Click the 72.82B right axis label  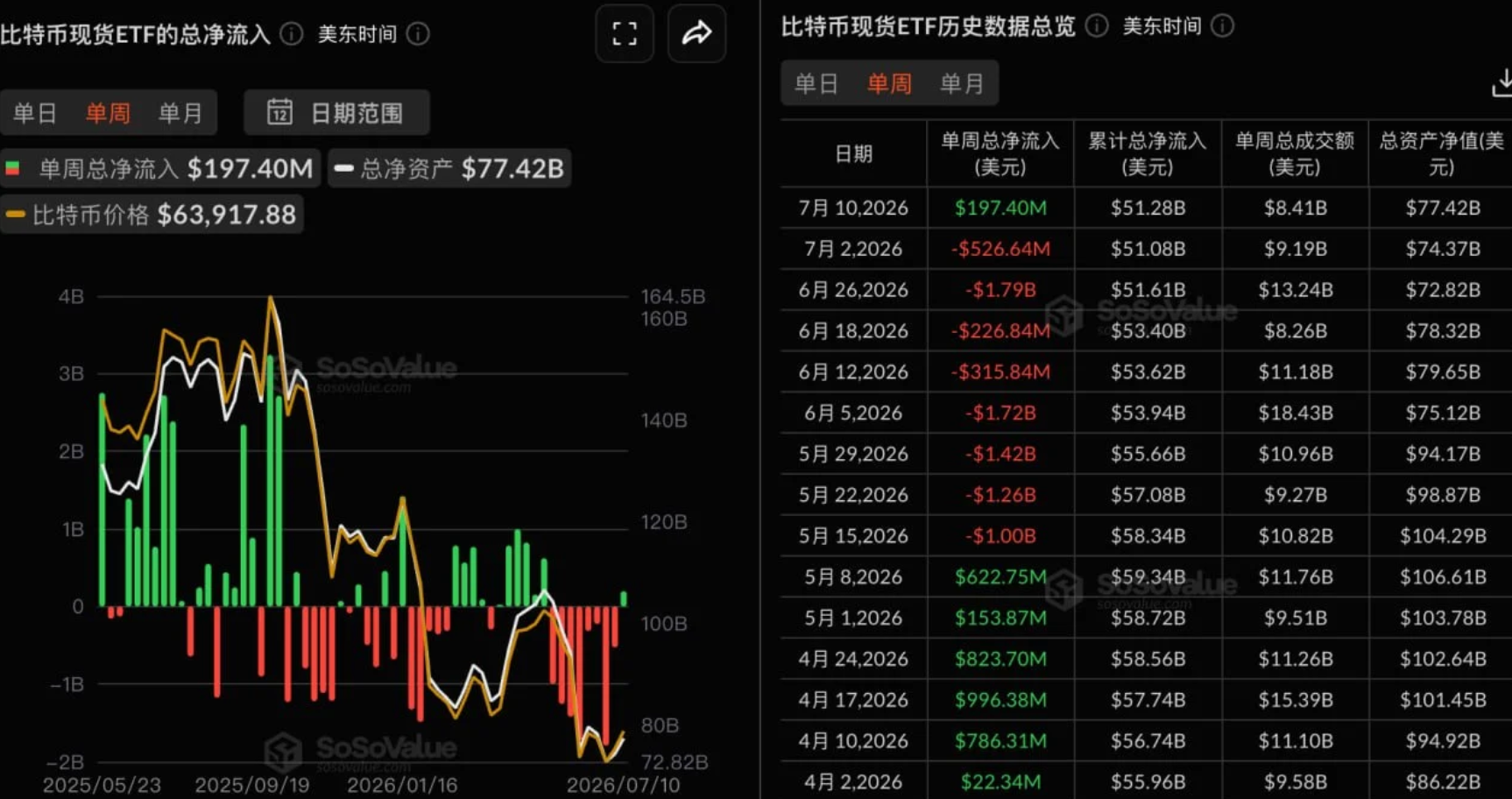[675, 762]
